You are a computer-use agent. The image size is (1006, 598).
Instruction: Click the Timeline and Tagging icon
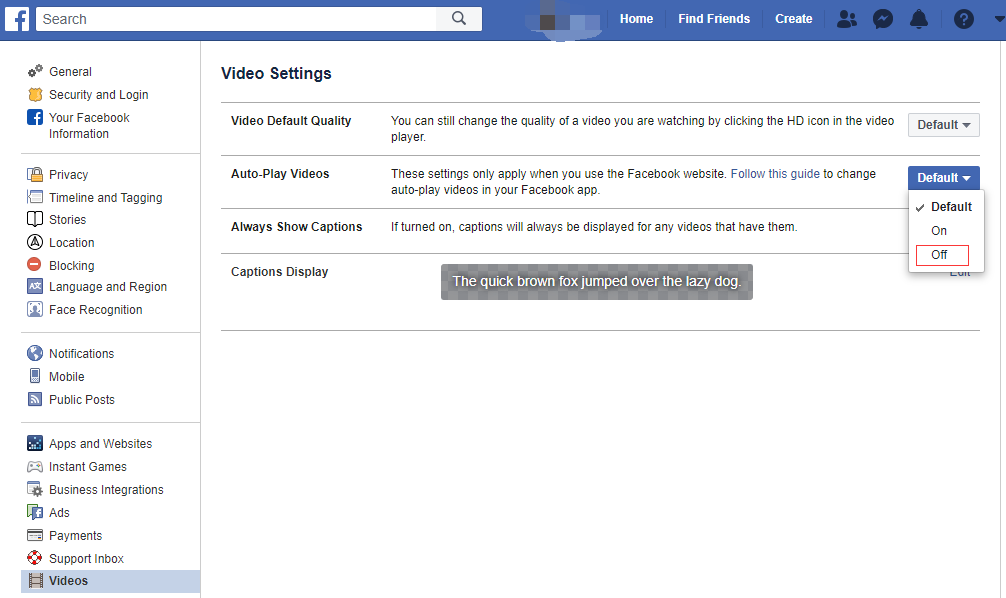(35, 197)
